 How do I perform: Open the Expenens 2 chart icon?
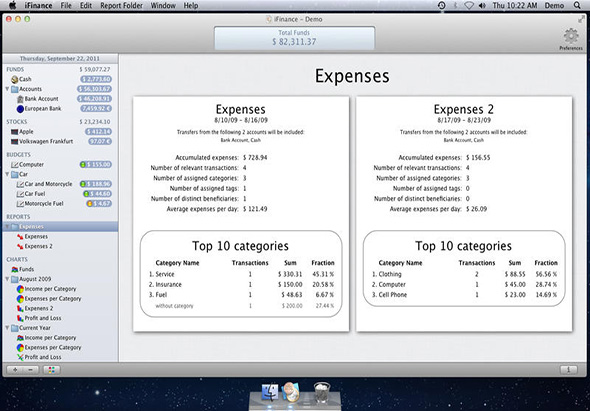[x=20, y=309]
